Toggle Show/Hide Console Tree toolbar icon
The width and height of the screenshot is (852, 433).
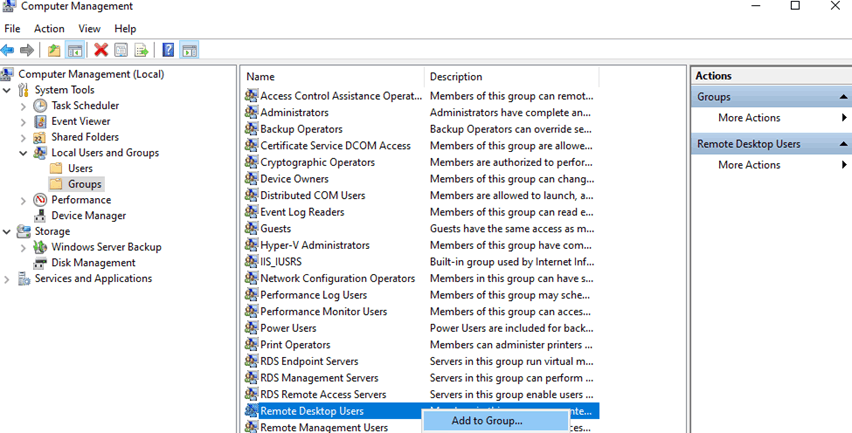click(x=74, y=51)
